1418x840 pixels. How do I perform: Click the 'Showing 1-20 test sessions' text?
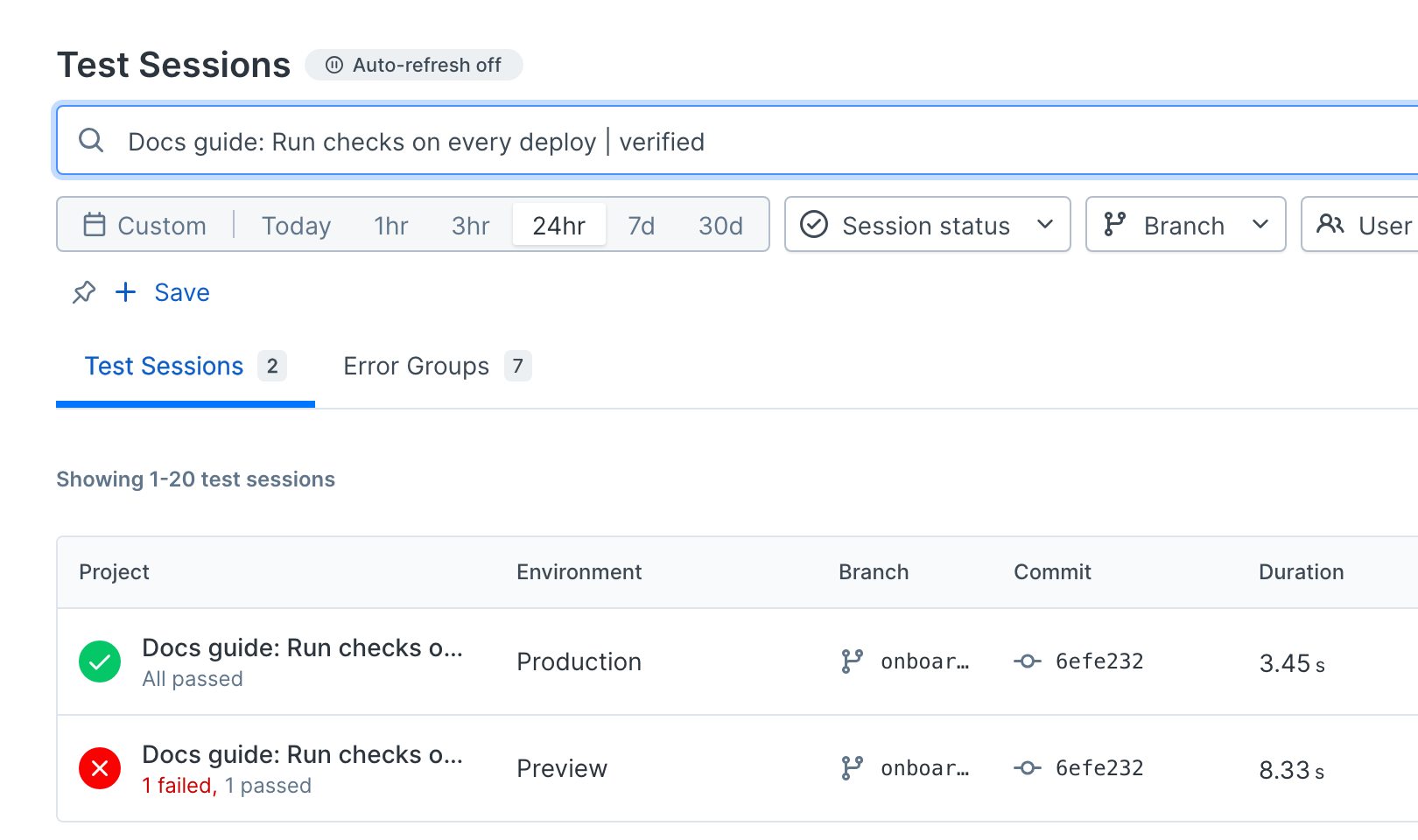click(196, 479)
